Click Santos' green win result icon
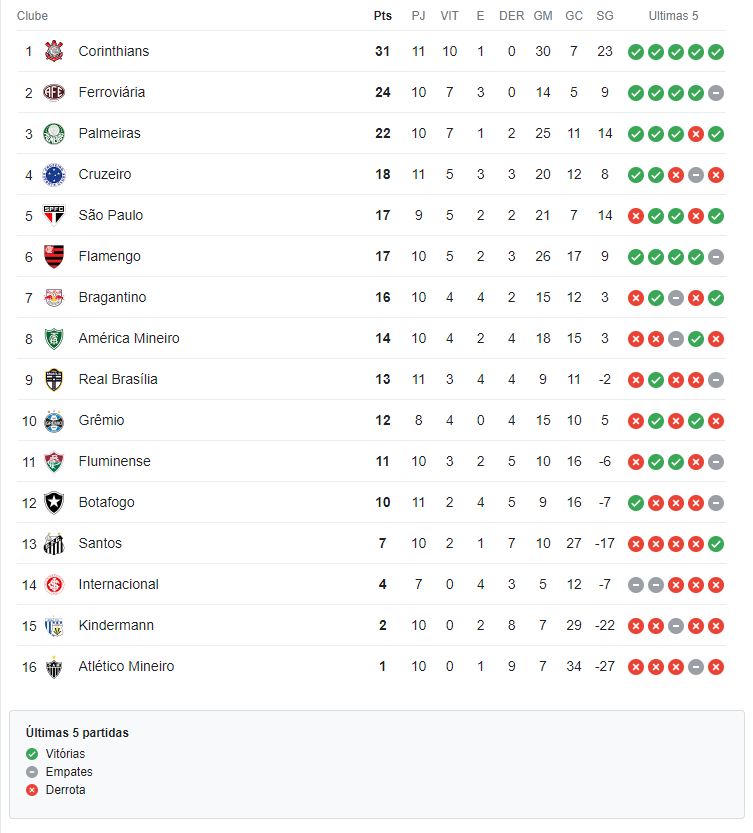 point(716,544)
